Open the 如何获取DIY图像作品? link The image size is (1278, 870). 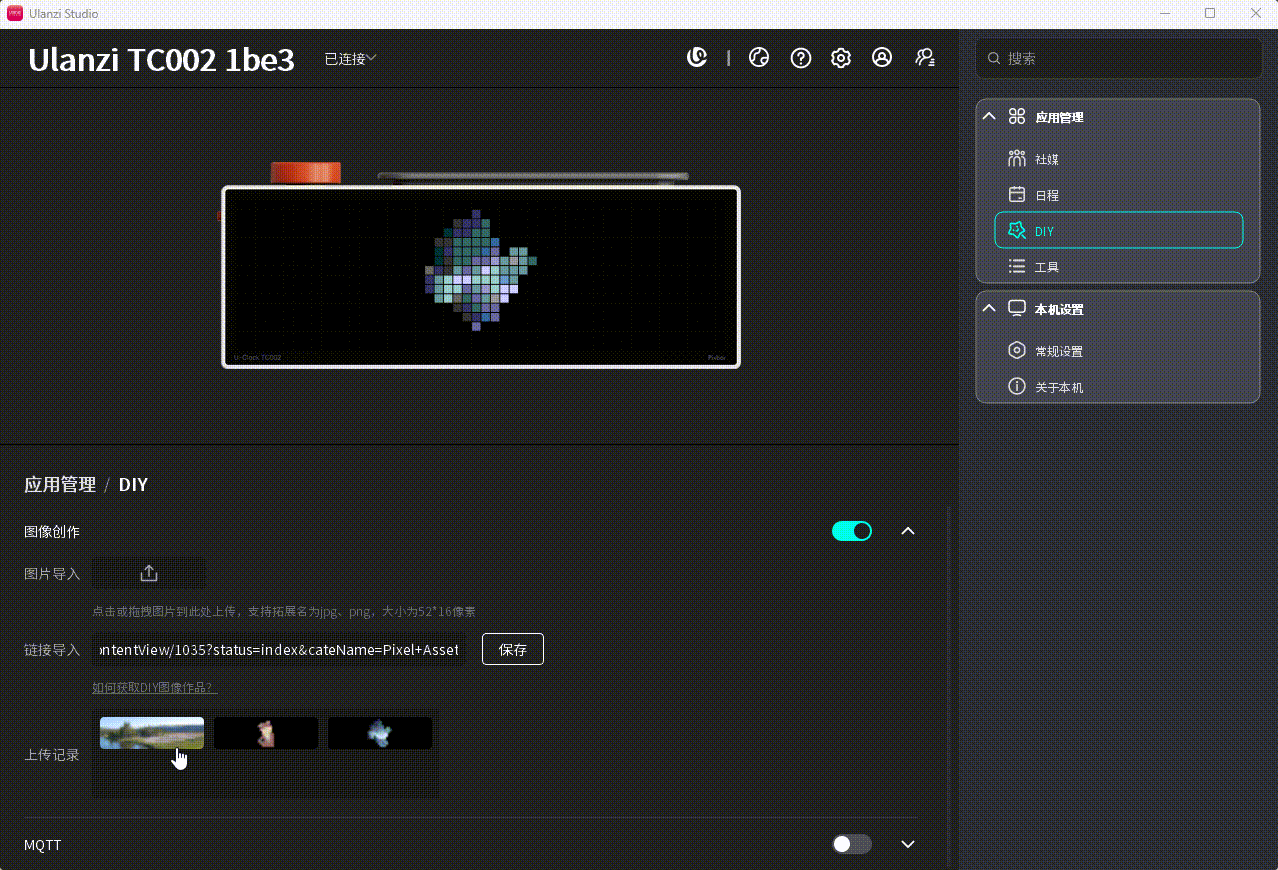pos(154,687)
